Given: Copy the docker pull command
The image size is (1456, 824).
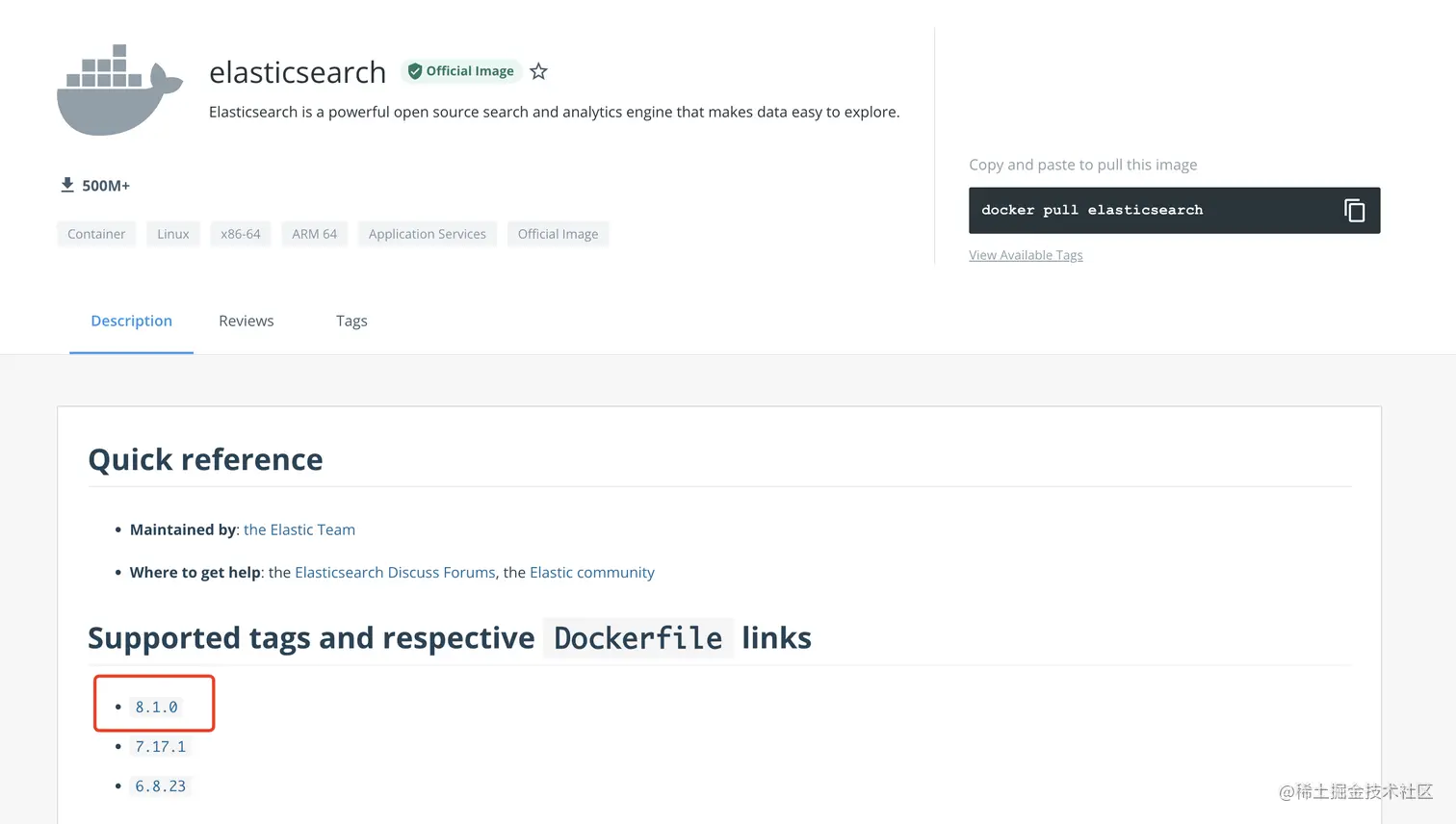Looking at the screenshot, I should coord(1354,210).
